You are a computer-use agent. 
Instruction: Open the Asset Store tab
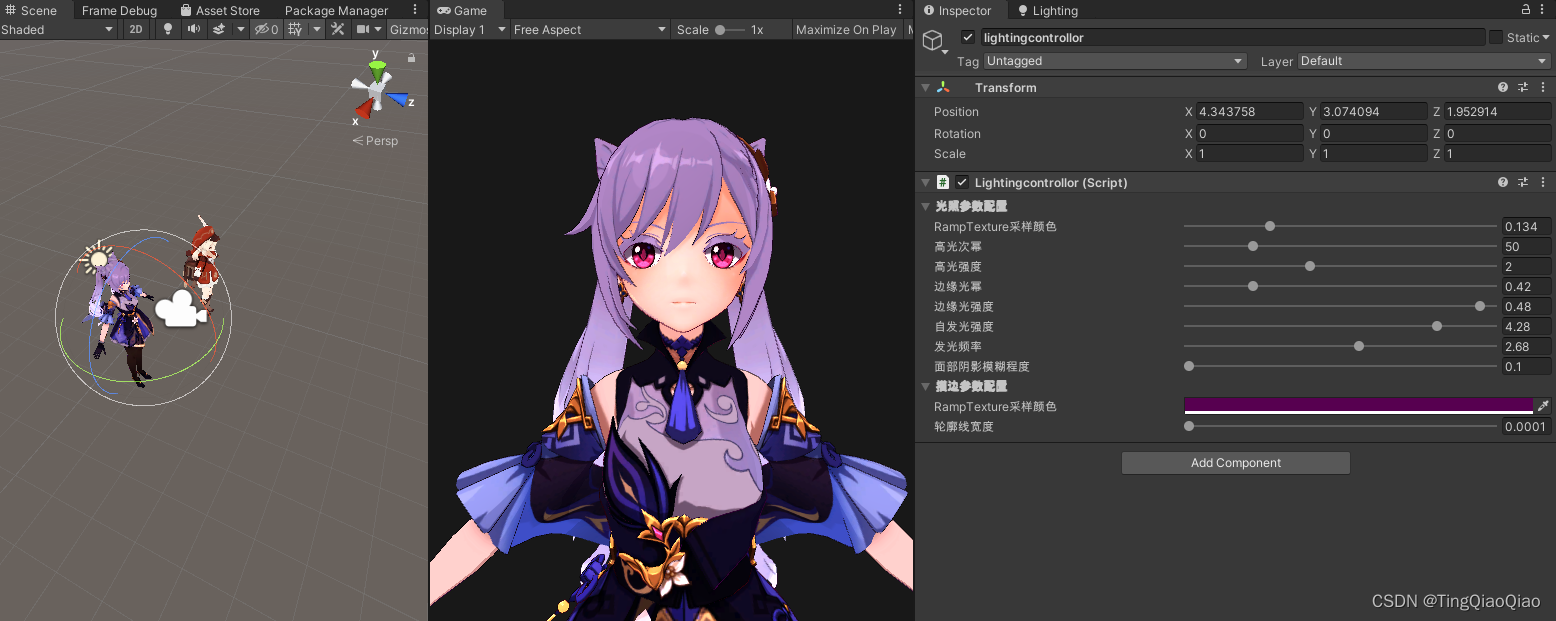click(x=220, y=10)
